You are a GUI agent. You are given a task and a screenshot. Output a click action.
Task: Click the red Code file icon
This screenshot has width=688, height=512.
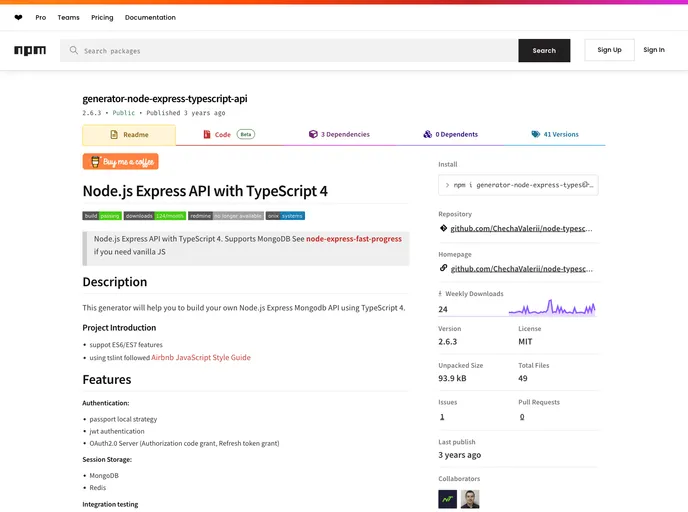207,134
